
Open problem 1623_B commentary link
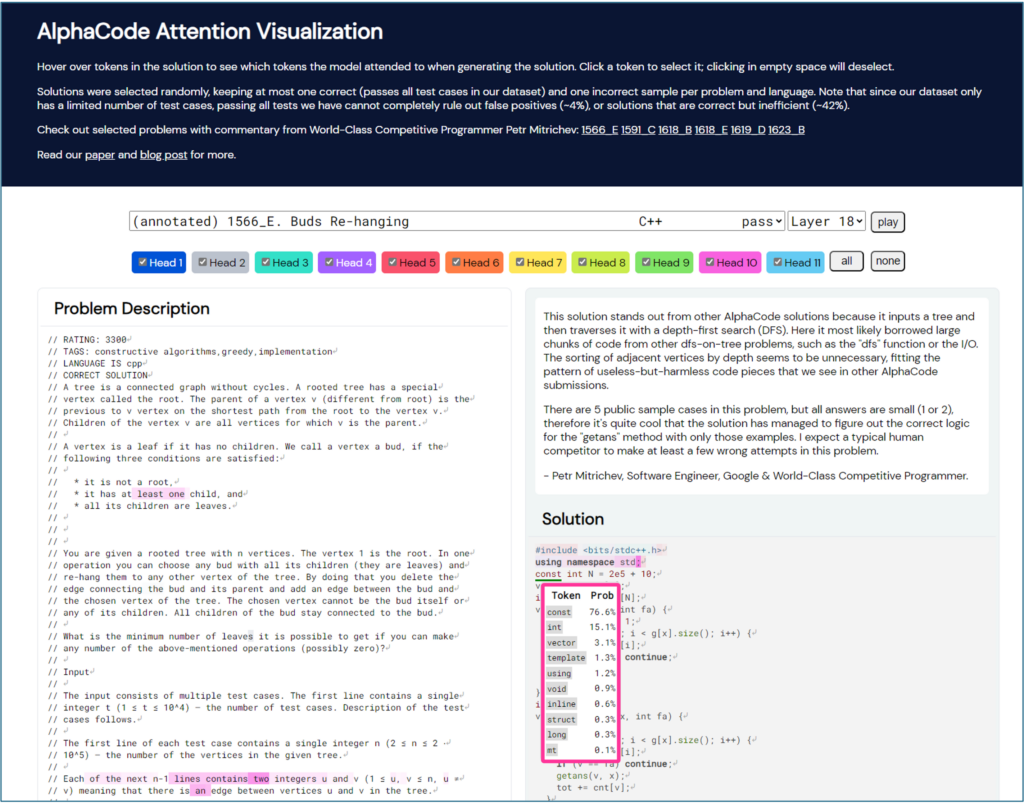787,129
